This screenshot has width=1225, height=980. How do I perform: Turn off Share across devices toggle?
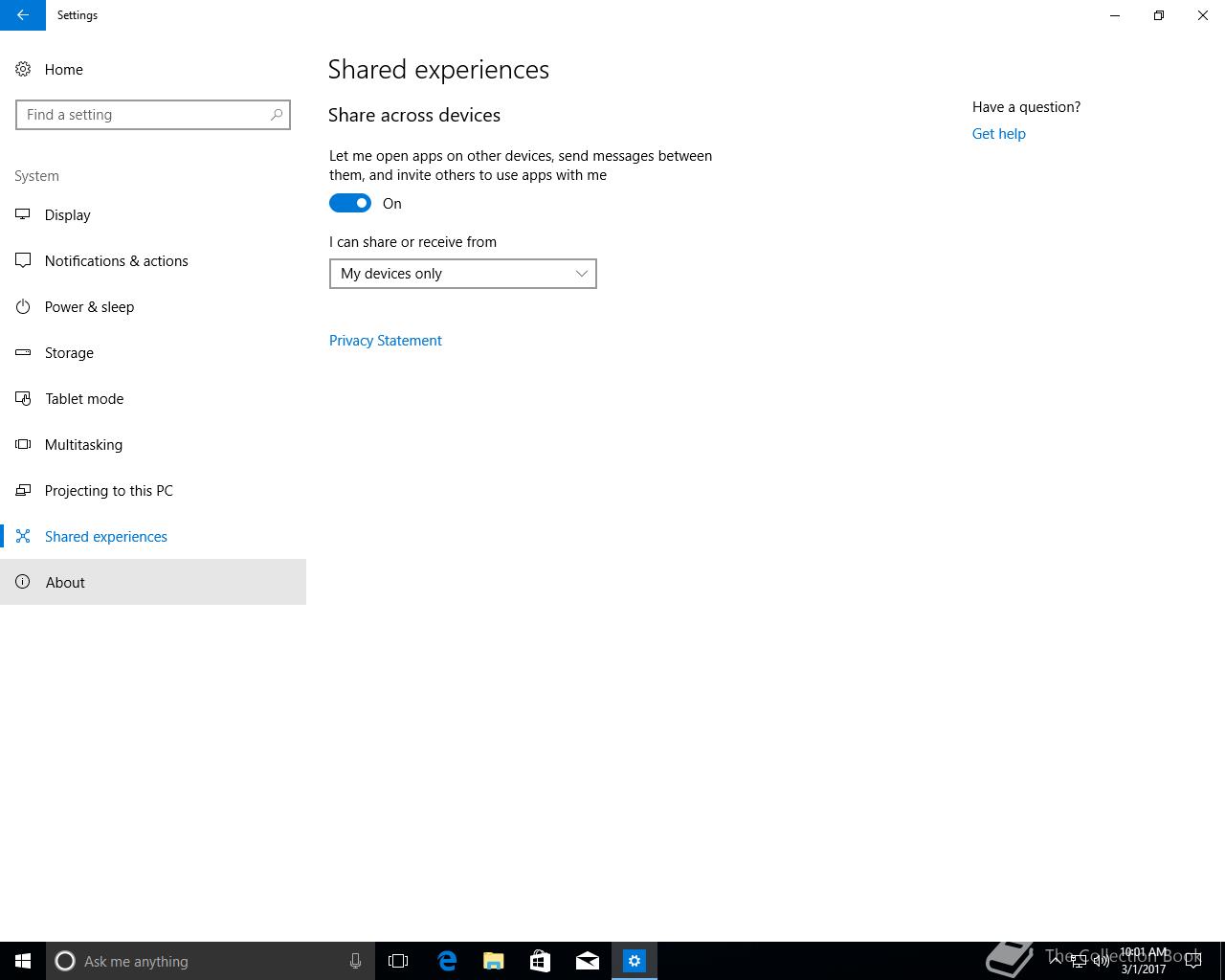[350, 203]
